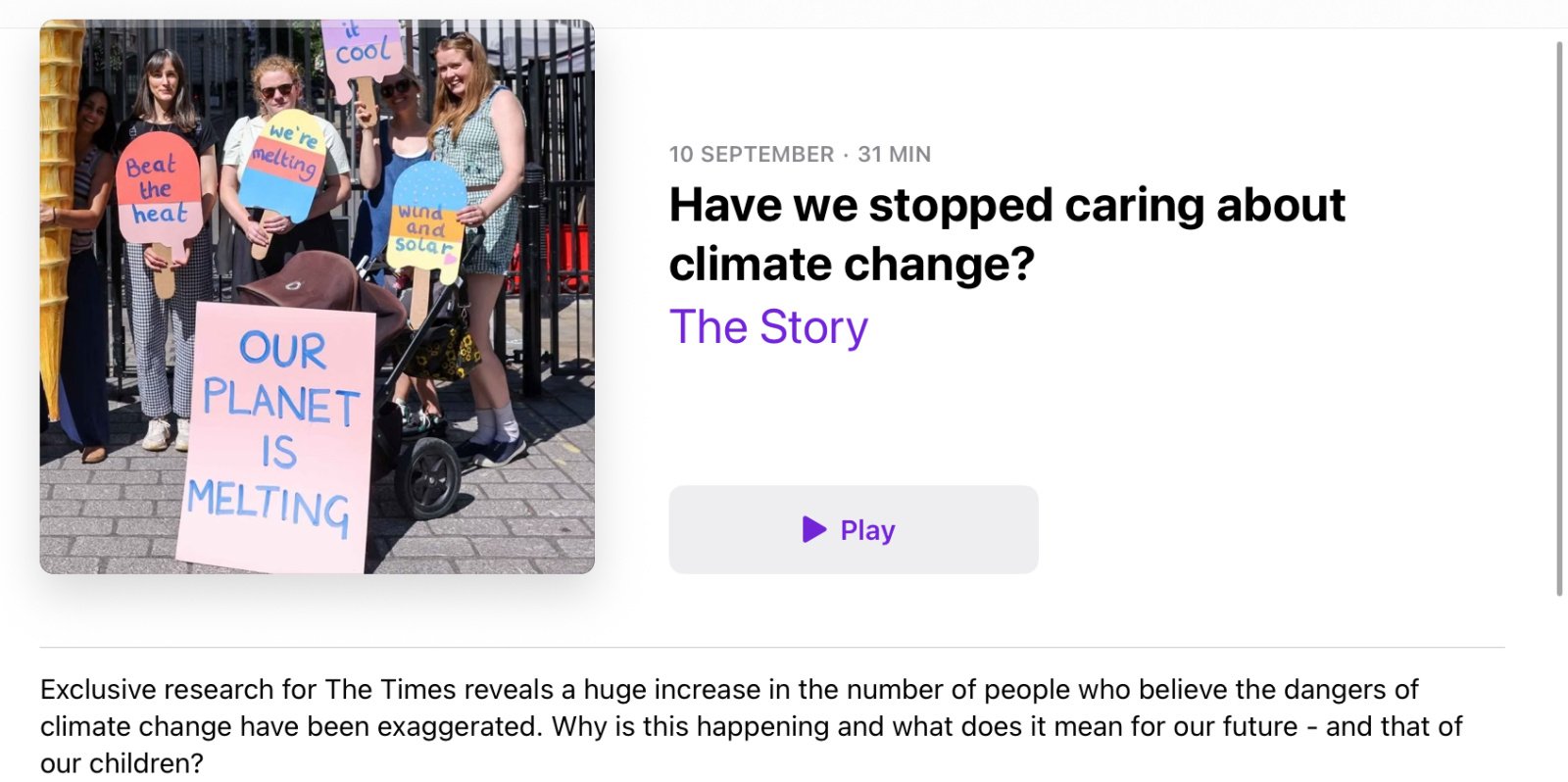Click the divider line above the description
The image size is (1568, 782).
771,648
